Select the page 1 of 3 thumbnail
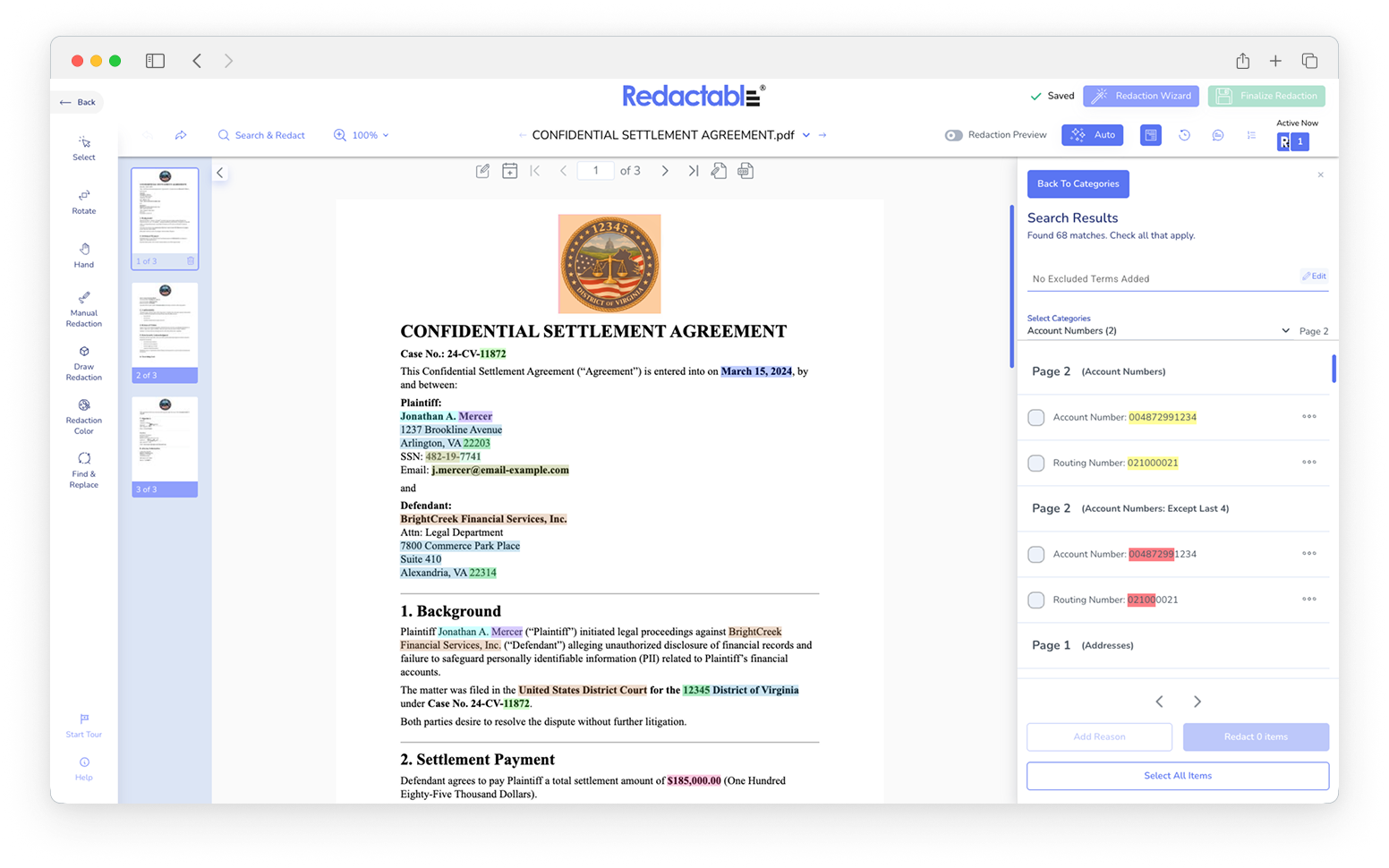The image size is (1389, 868). point(165,217)
